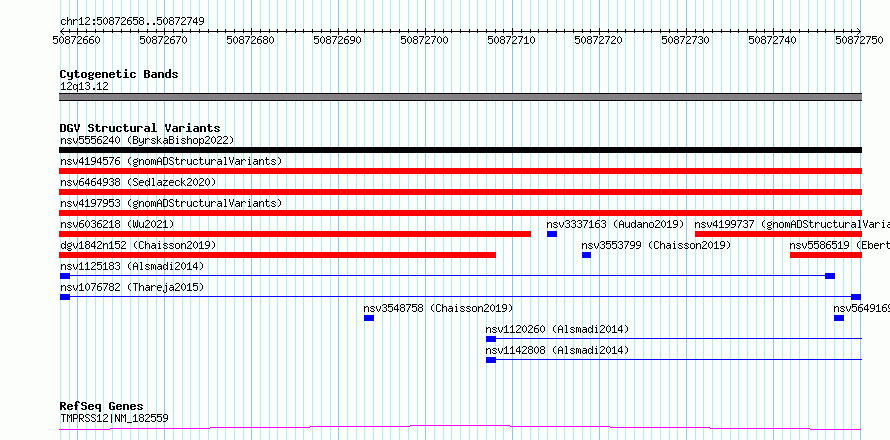Open nsv5556240 (ByrskaBishop2022) label
Viewport: 890px width, 440px height.
(147, 140)
